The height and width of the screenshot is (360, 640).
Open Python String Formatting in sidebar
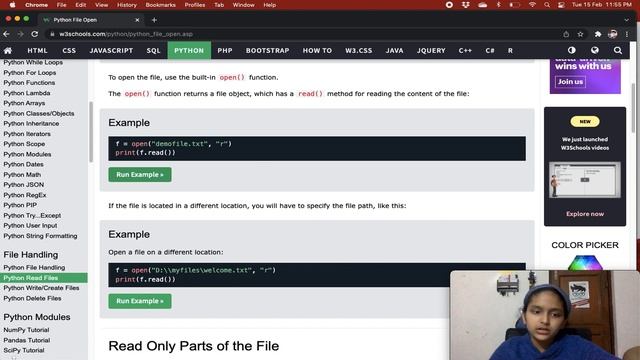tap(40, 236)
